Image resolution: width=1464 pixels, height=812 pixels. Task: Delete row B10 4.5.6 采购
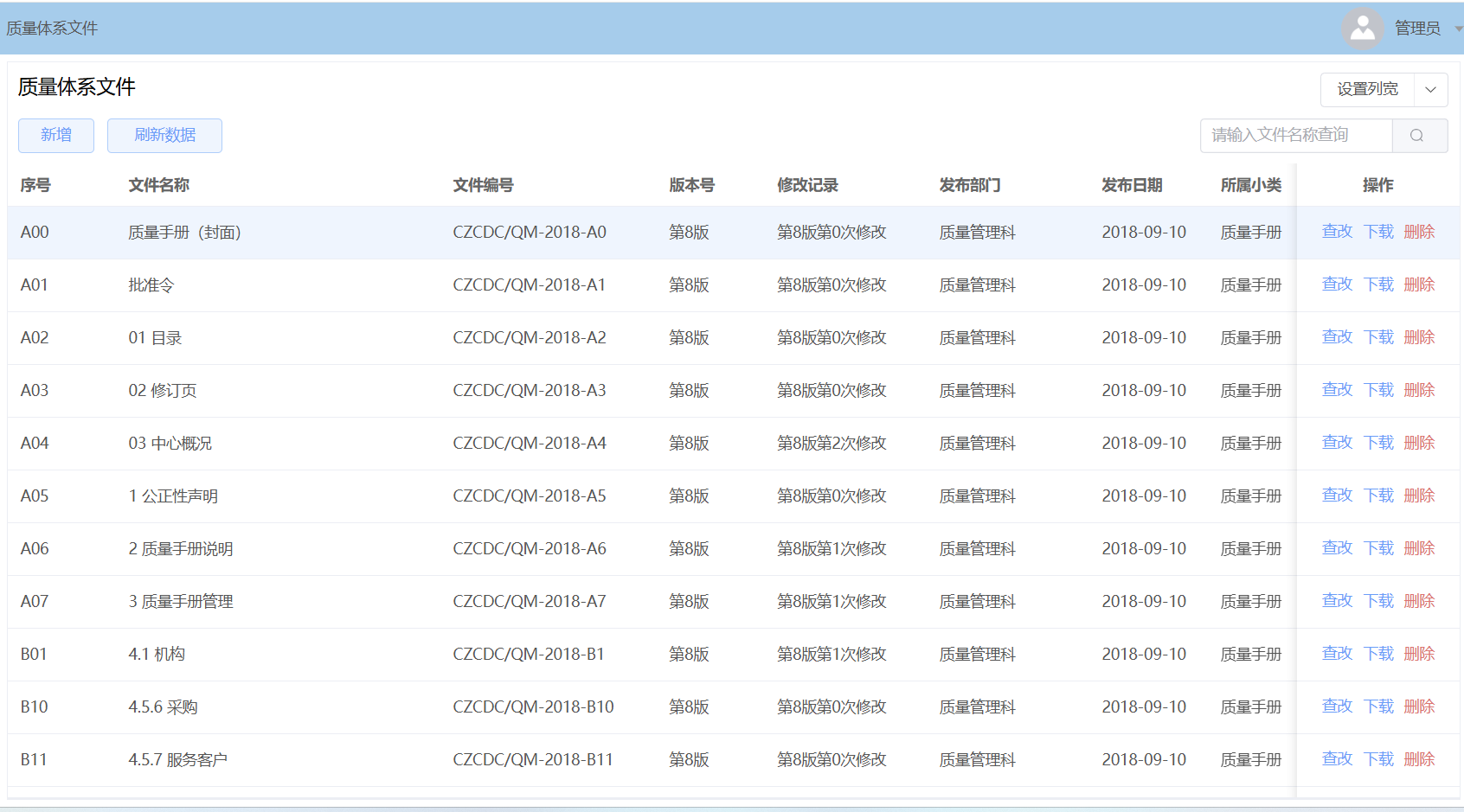(1419, 707)
